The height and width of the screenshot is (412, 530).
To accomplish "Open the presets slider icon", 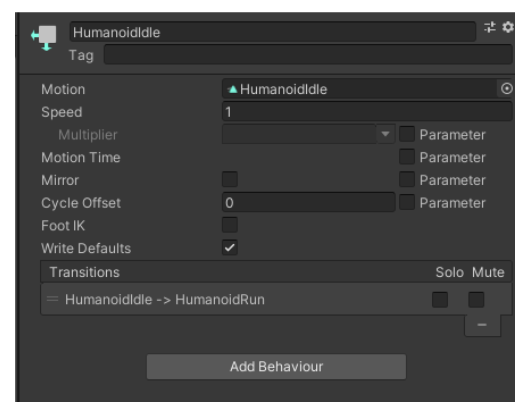I will click(489, 27).
